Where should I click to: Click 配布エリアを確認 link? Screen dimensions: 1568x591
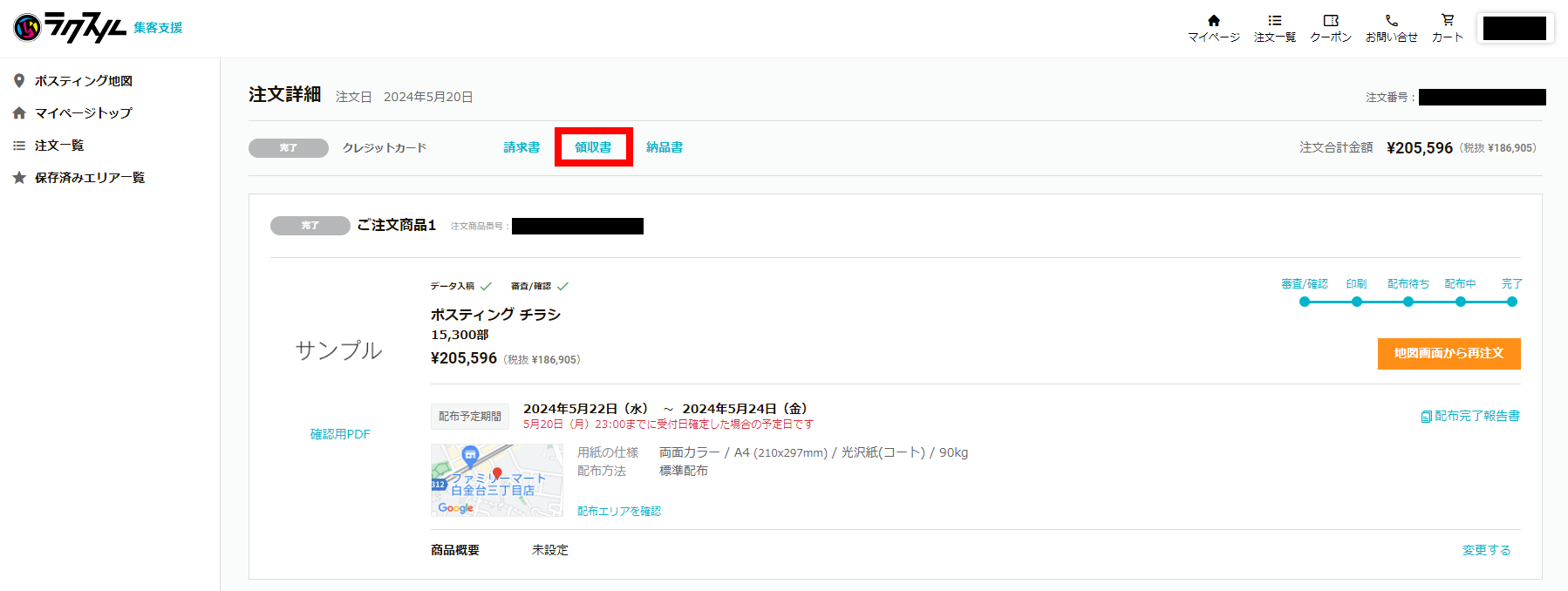(x=619, y=512)
